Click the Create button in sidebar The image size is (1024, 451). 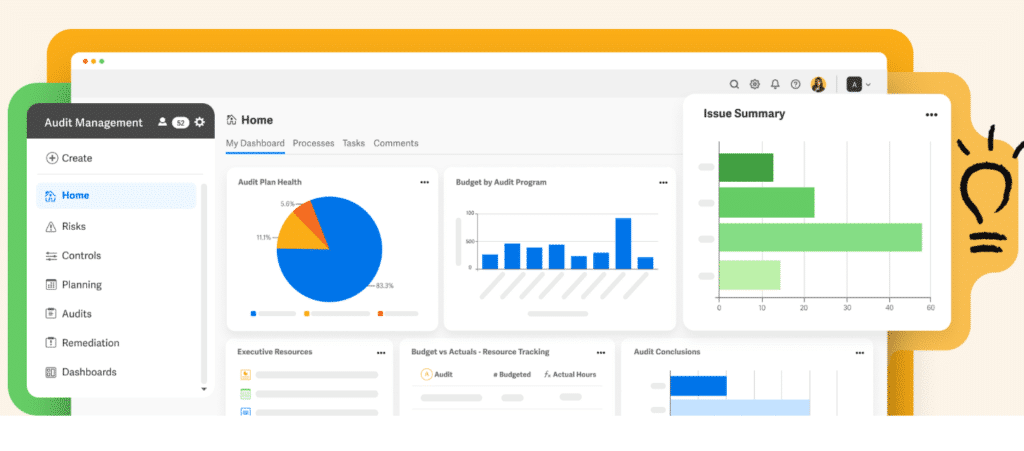point(69,158)
